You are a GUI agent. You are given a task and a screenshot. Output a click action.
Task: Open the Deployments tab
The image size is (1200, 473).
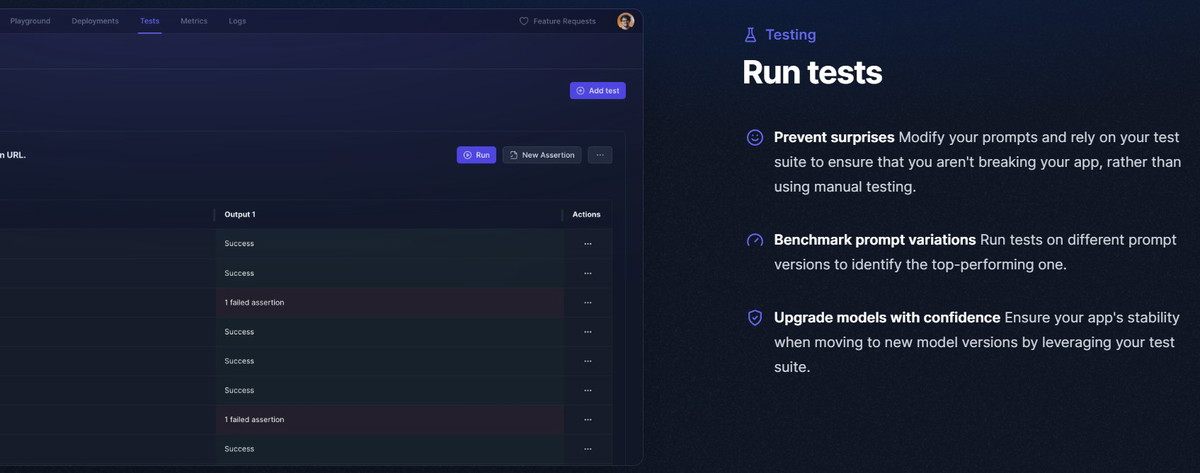coord(95,21)
